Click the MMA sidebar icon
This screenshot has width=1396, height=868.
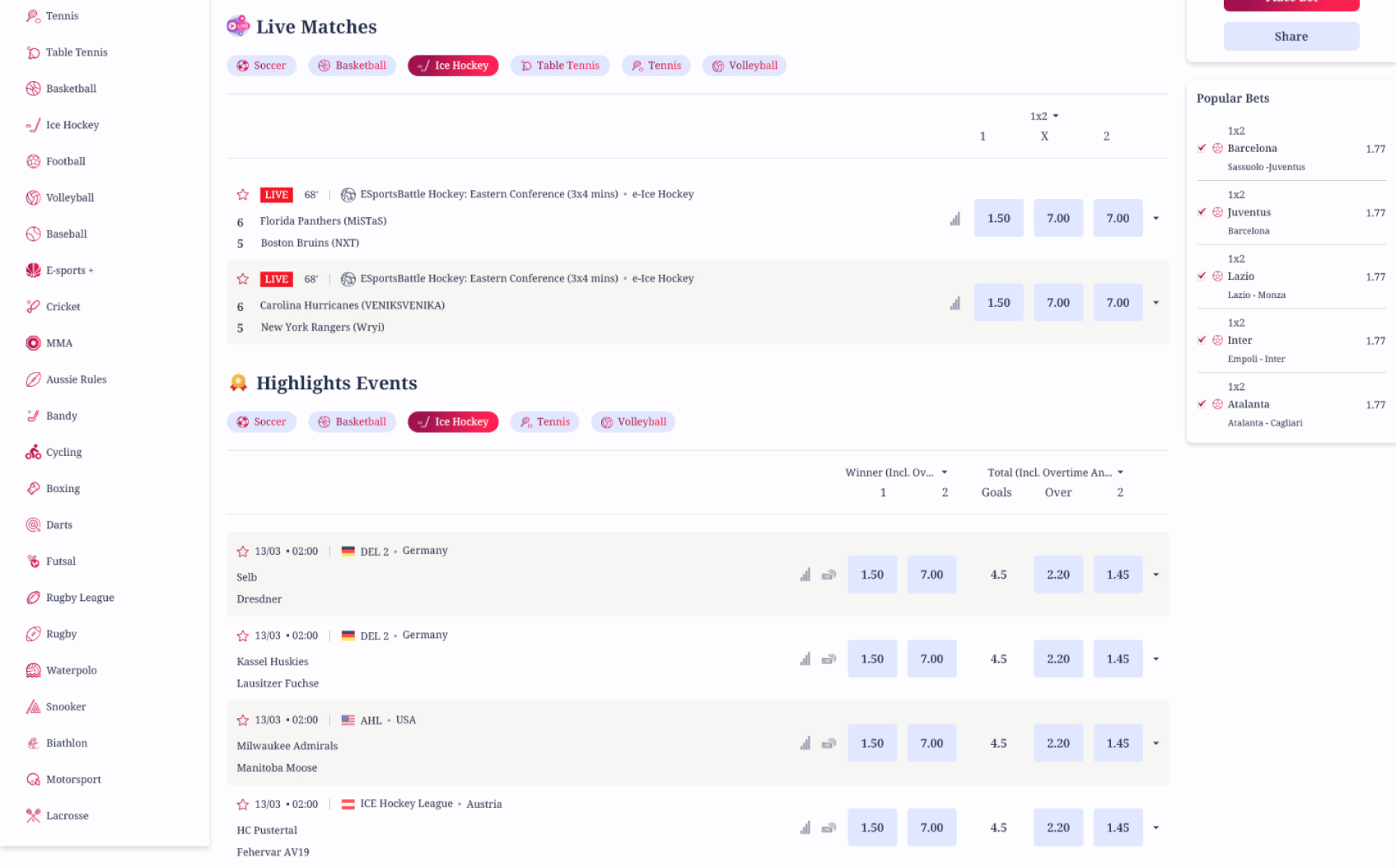[x=33, y=343]
